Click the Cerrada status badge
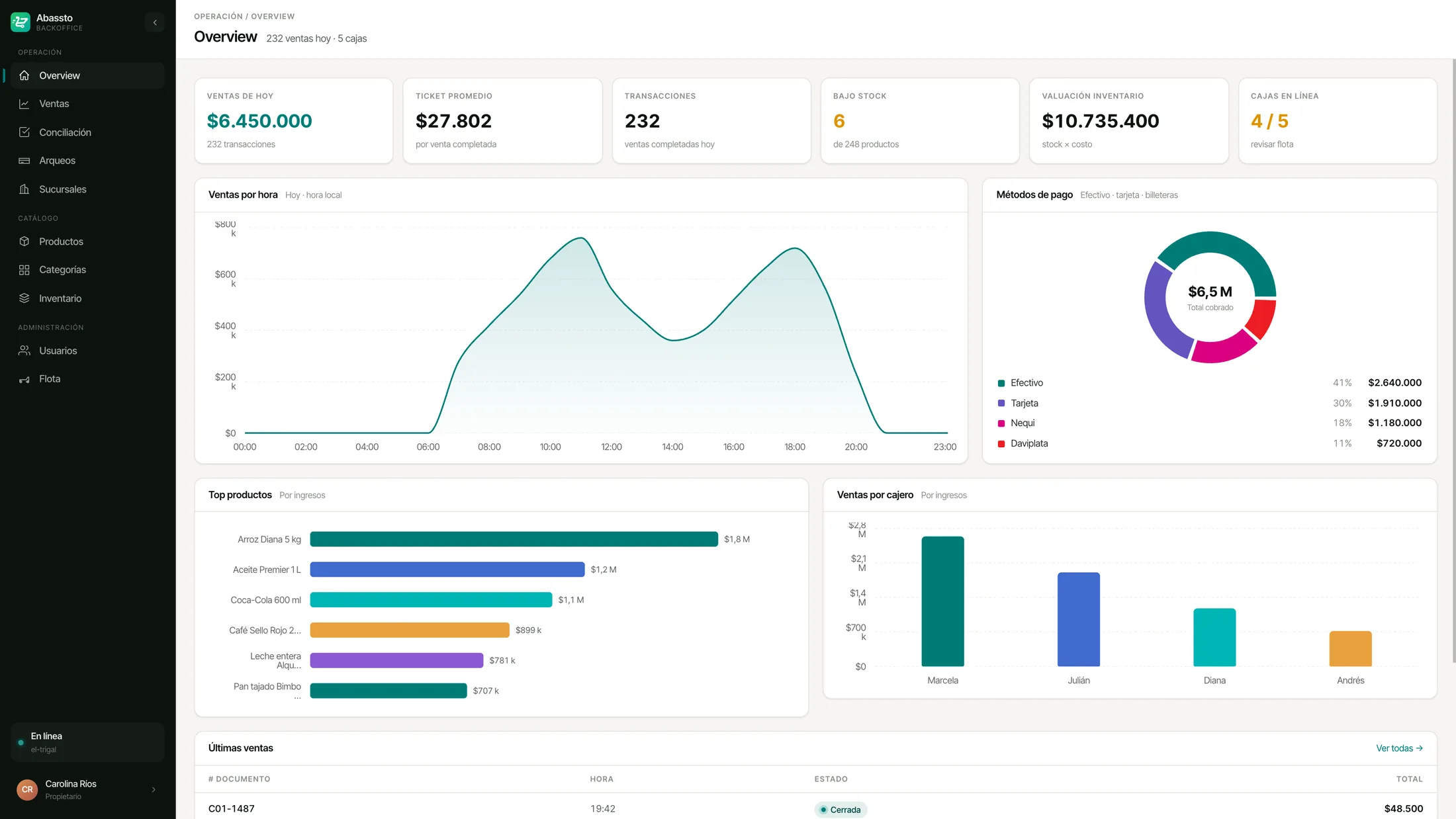This screenshot has height=819, width=1456. (x=841, y=810)
